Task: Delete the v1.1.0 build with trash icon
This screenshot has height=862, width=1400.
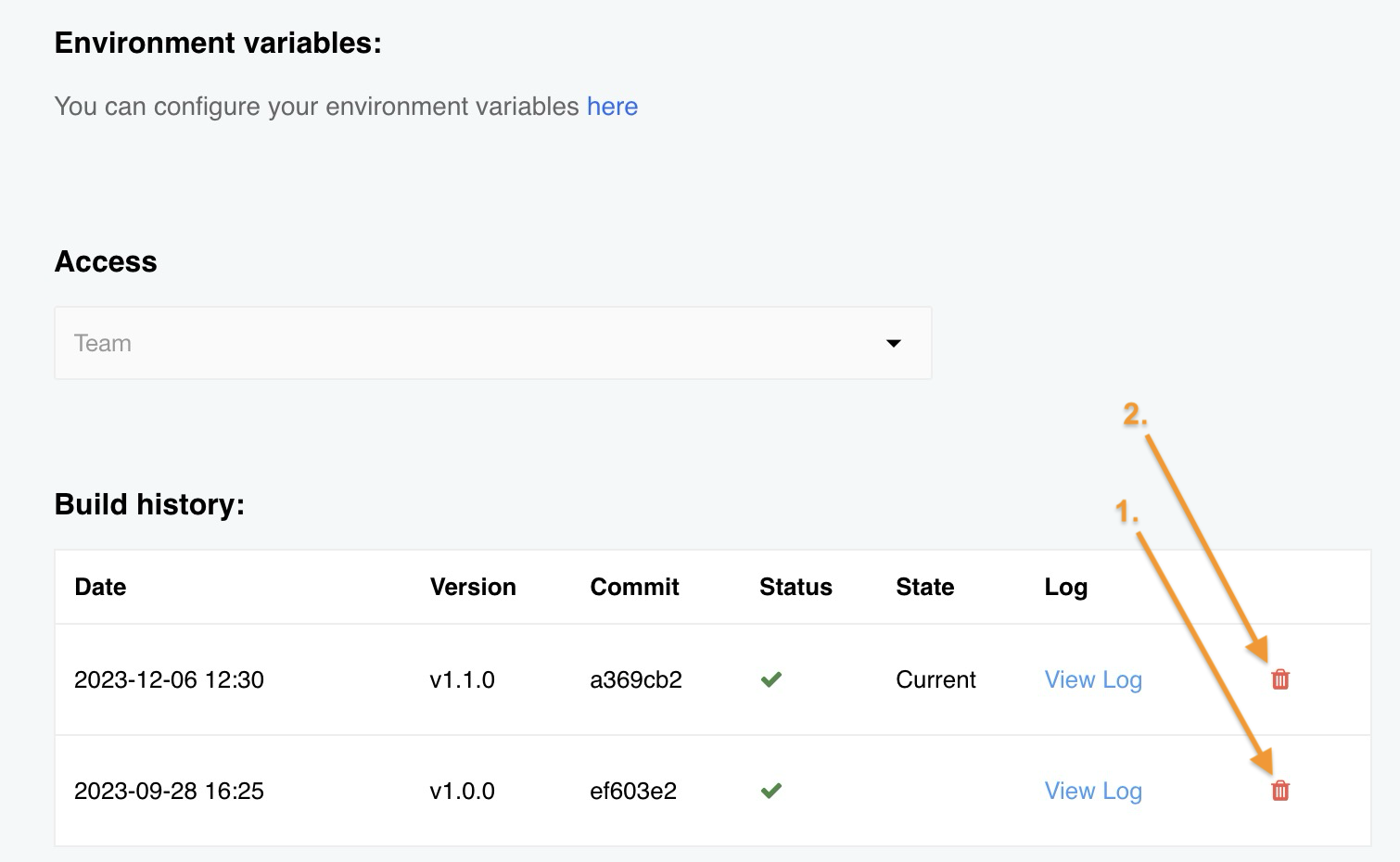Action: (1280, 679)
